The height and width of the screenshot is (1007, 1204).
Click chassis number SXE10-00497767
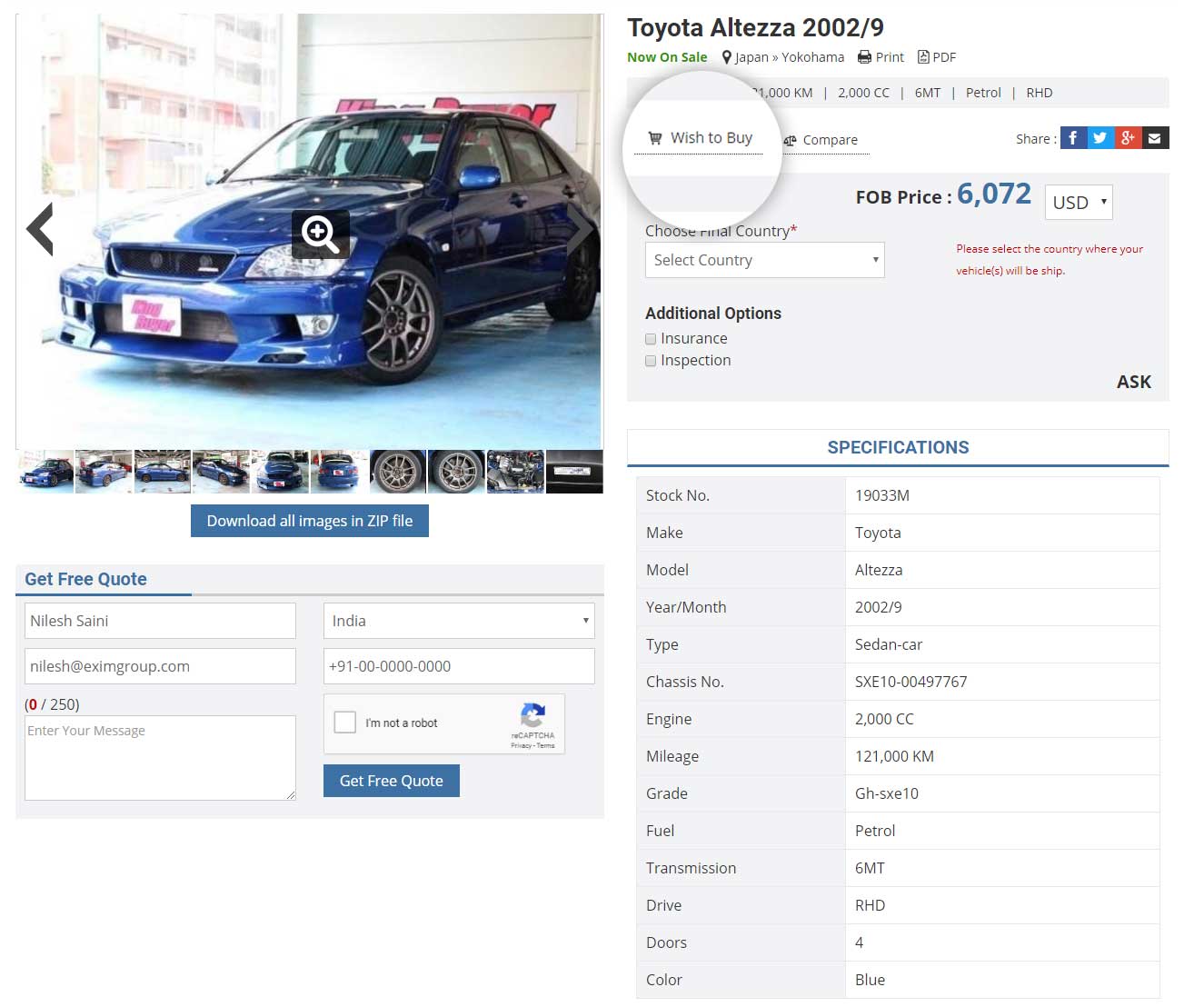911,682
